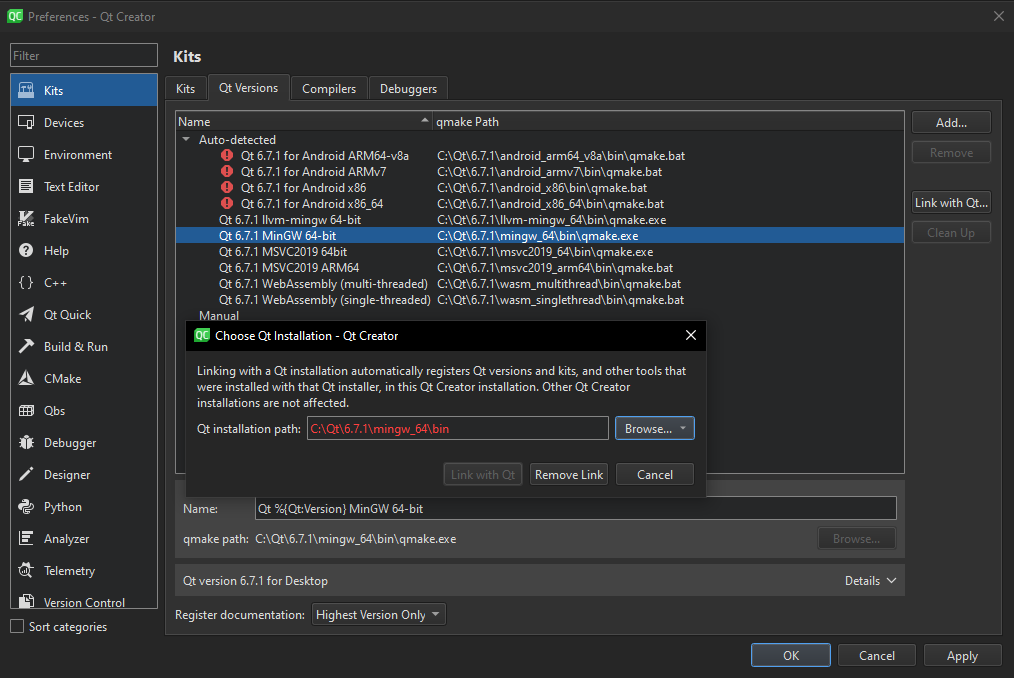Open the FakeVim settings icon
Screen dimensions: 1014x678
(26, 218)
